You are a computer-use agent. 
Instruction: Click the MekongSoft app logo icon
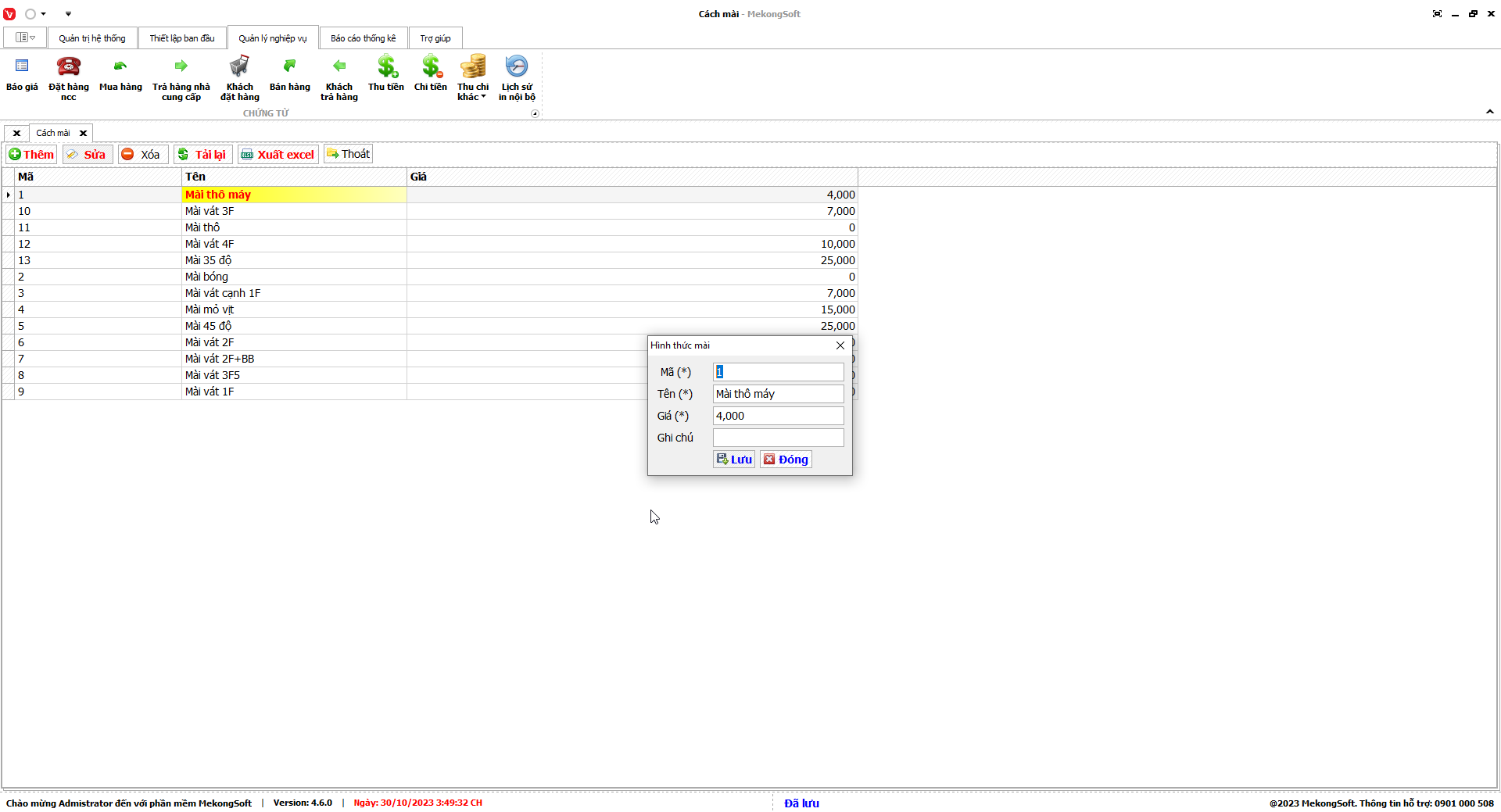pos(9,14)
